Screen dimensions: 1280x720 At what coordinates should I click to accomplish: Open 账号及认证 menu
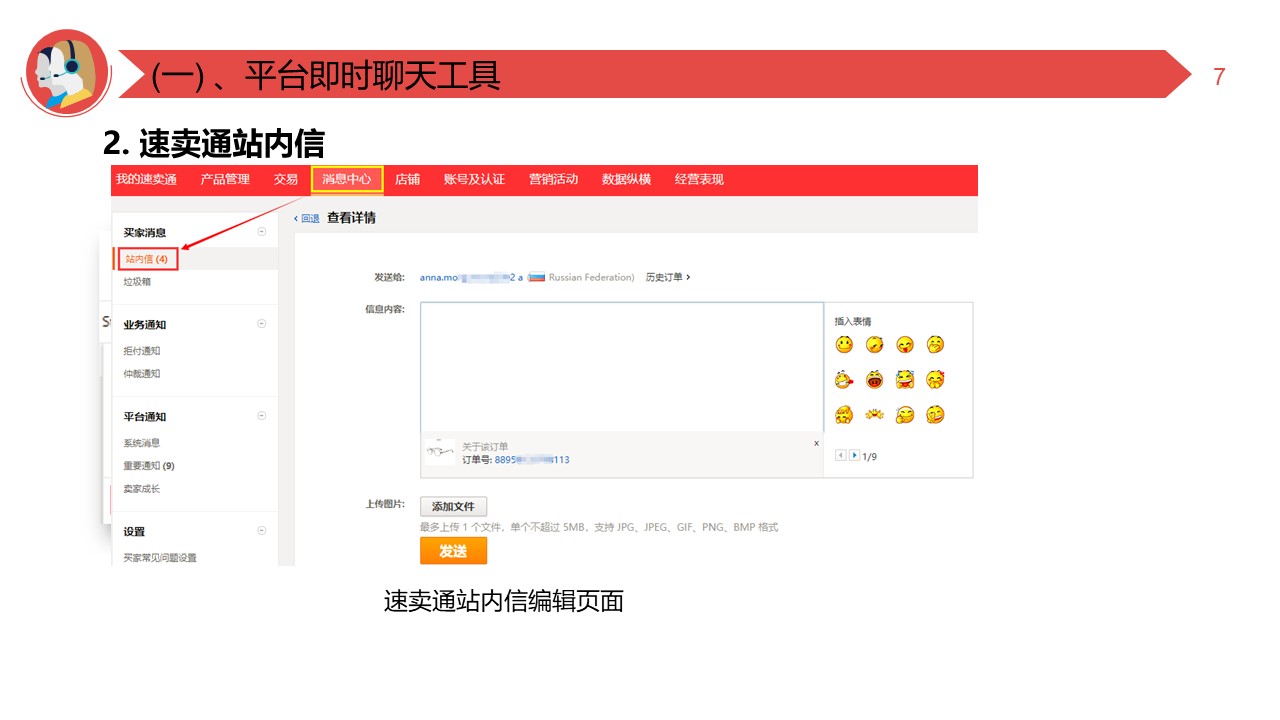(474, 180)
